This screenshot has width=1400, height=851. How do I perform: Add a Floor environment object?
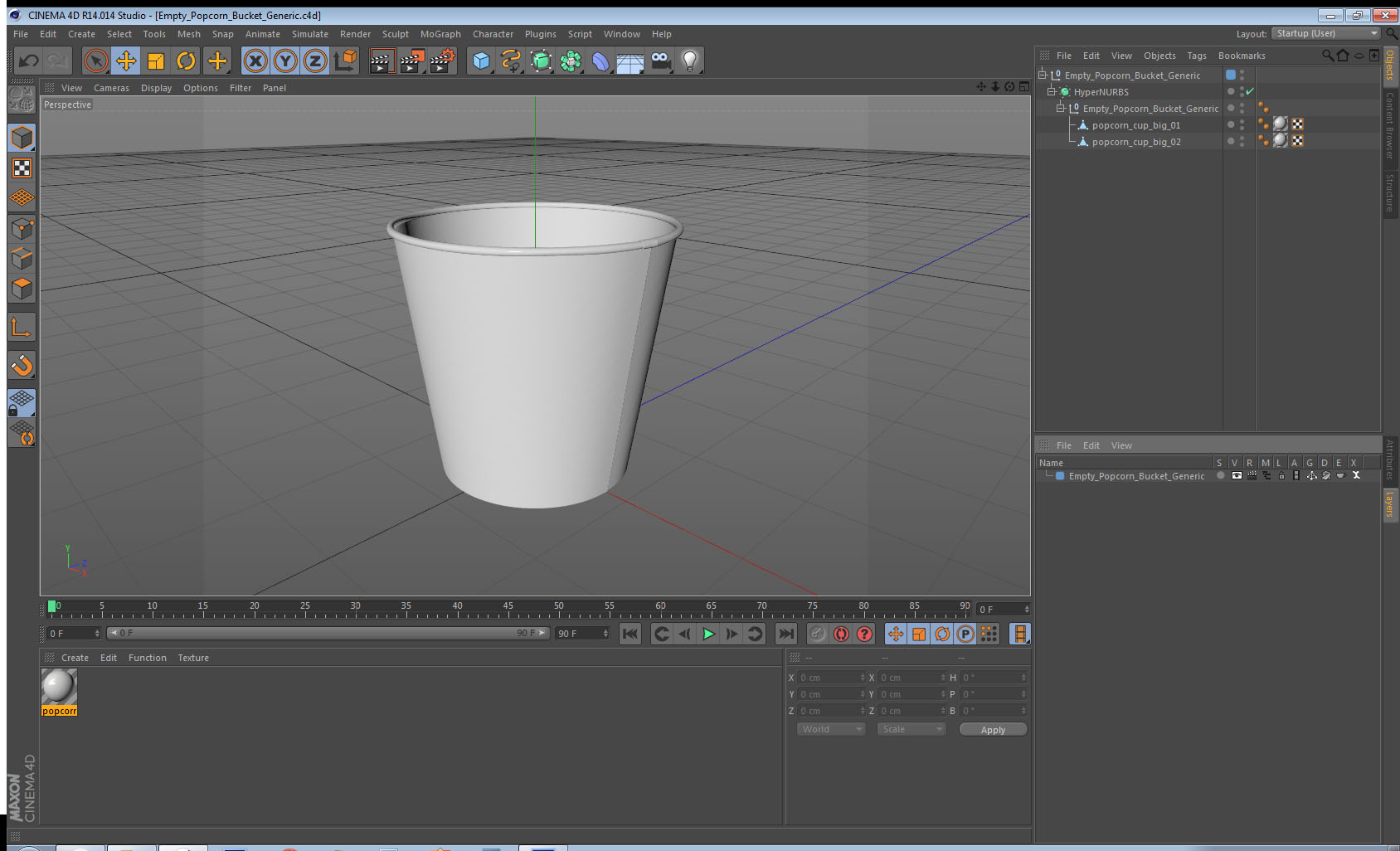click(x=630, y=61)
